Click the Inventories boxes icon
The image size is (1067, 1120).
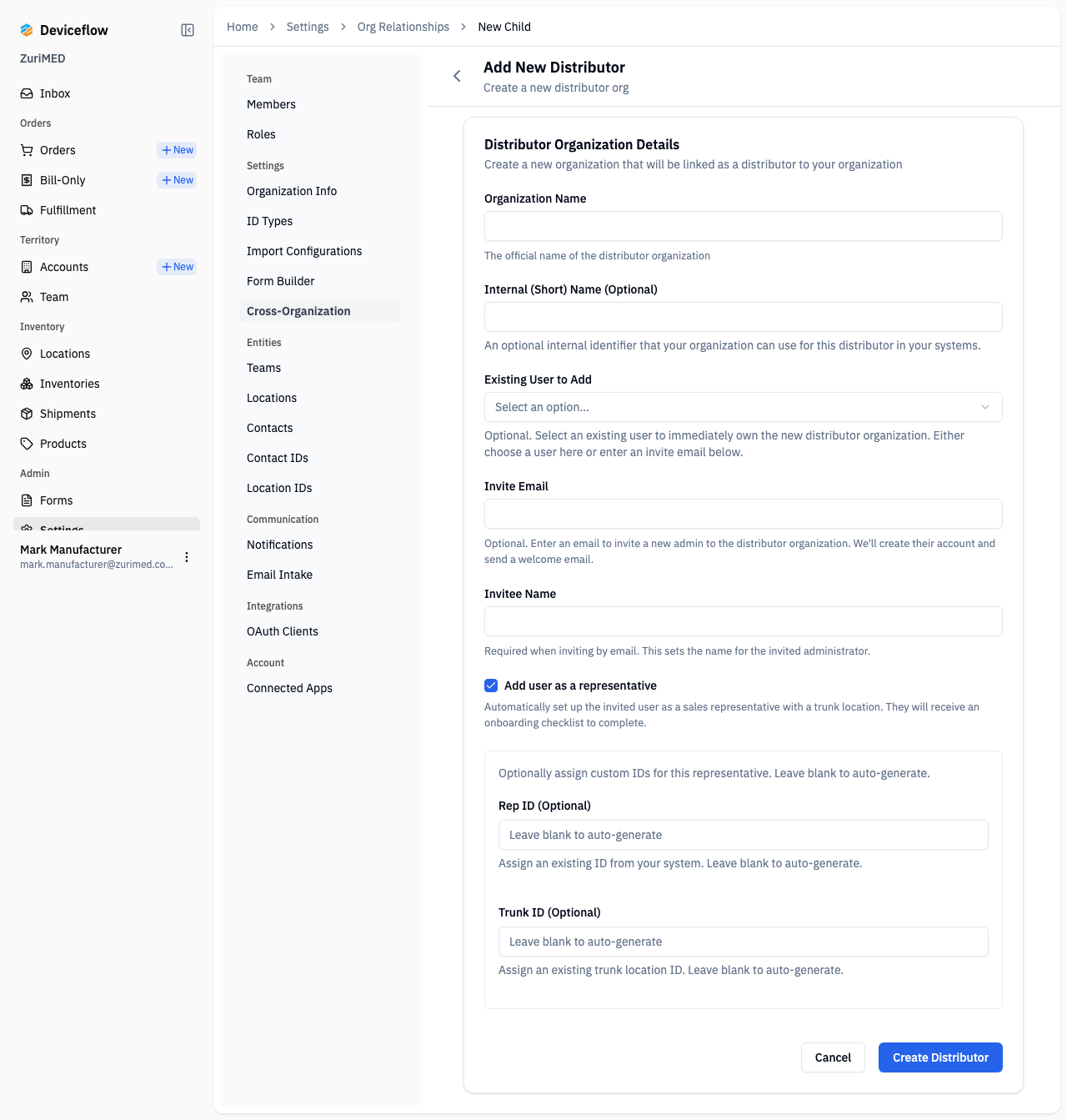pyautogui.click(x=27, y=384)
